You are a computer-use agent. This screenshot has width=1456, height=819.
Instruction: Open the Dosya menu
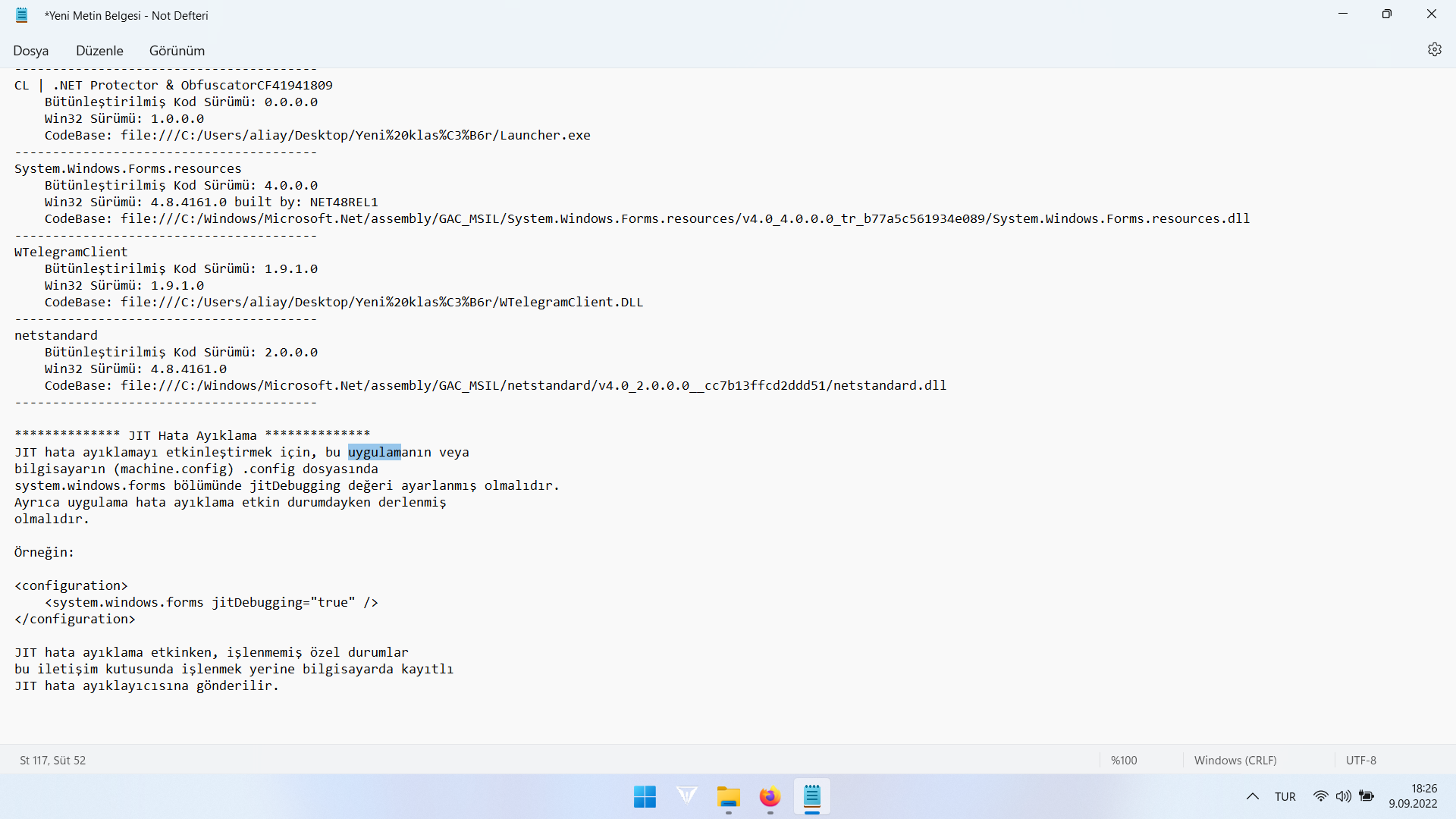[31, 51]
